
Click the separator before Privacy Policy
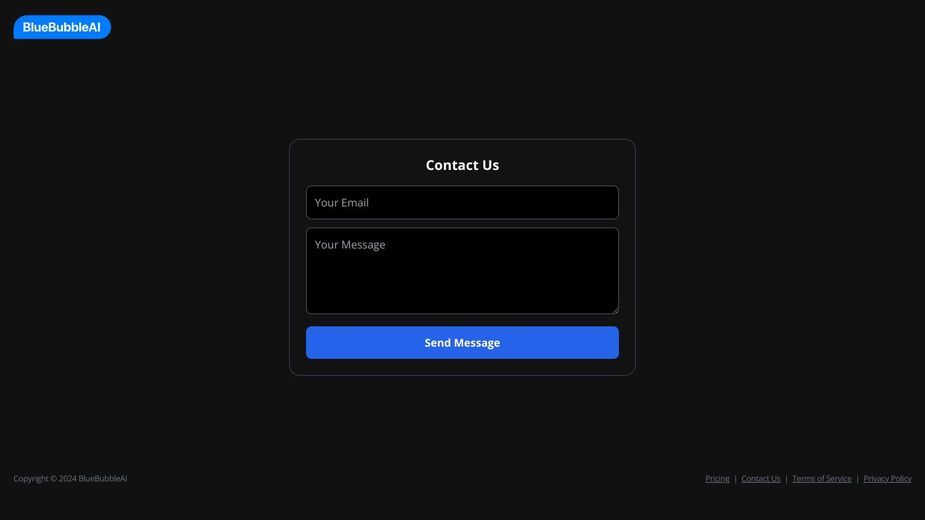[x=857, y=479]
